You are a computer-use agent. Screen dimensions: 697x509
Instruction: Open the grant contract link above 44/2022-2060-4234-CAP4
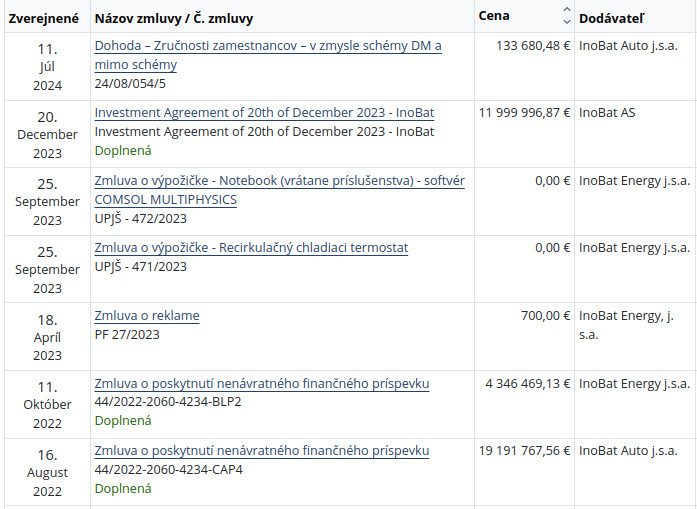click(x=262, y=451)
